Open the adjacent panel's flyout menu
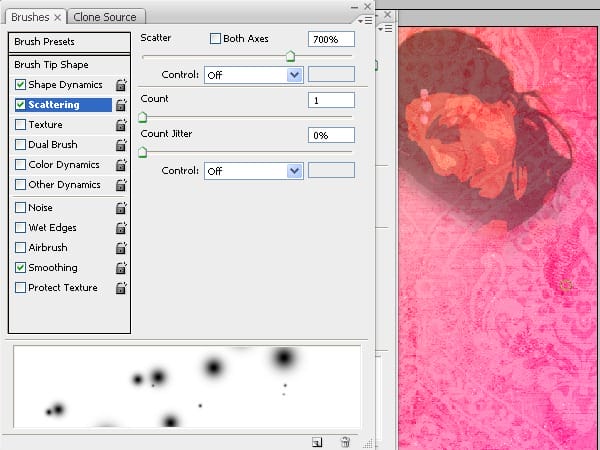 385,29
